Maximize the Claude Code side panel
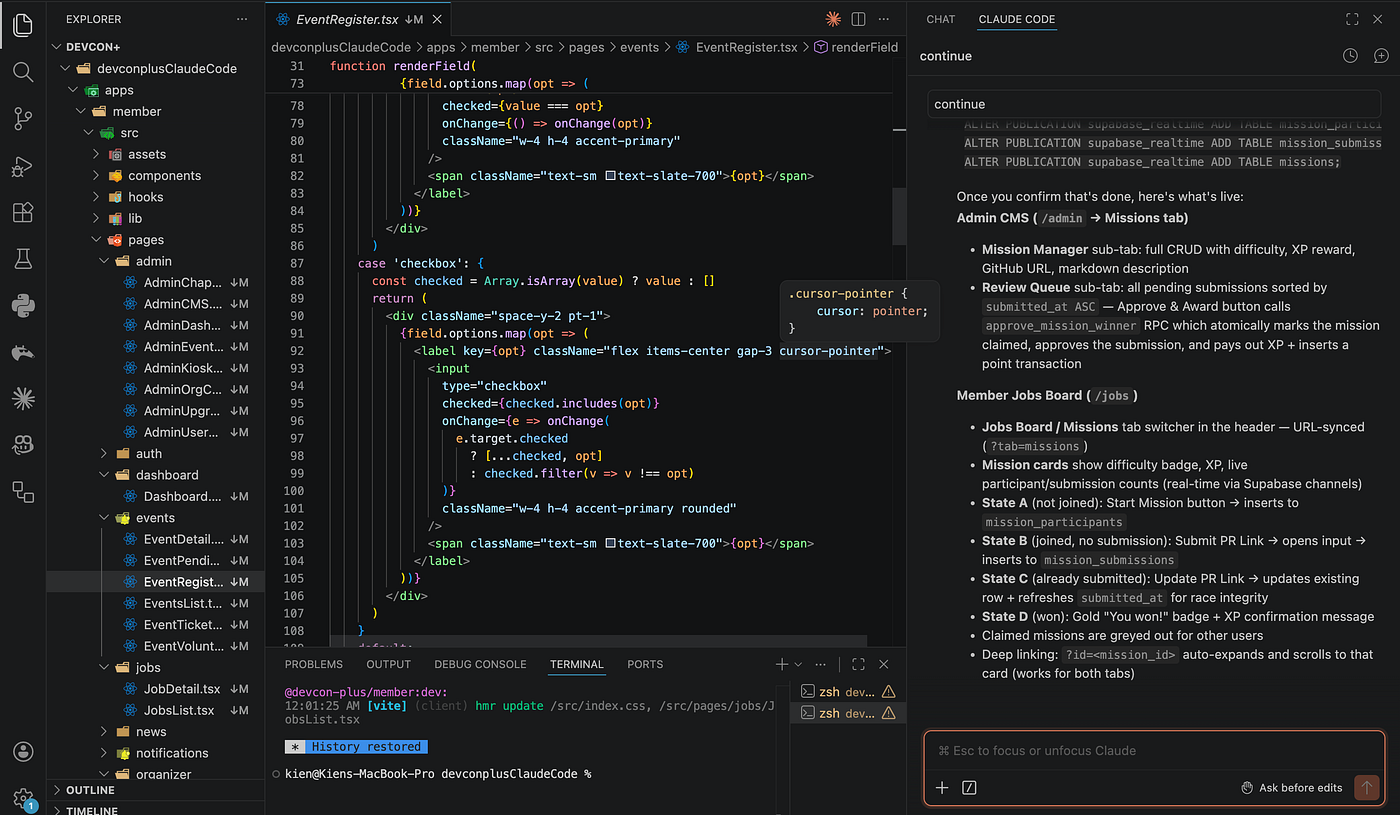This screenshot has width=1400, height=815. (1352, 19)
